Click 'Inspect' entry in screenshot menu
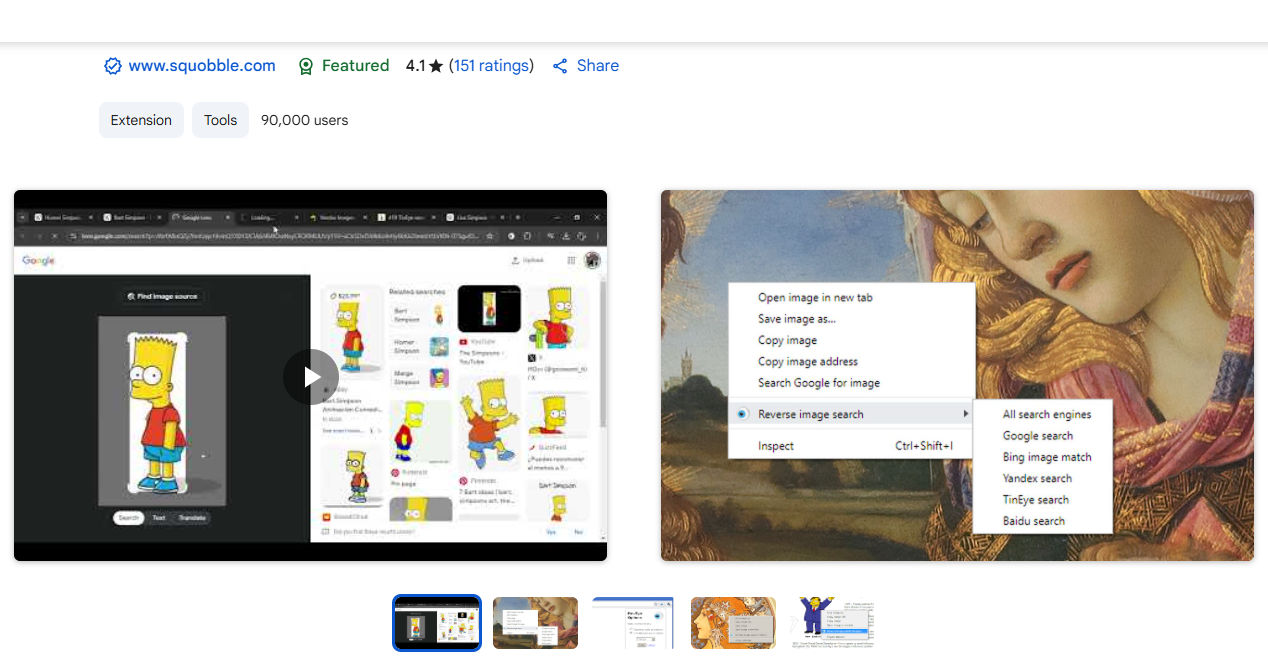 (x=776, y=446)
